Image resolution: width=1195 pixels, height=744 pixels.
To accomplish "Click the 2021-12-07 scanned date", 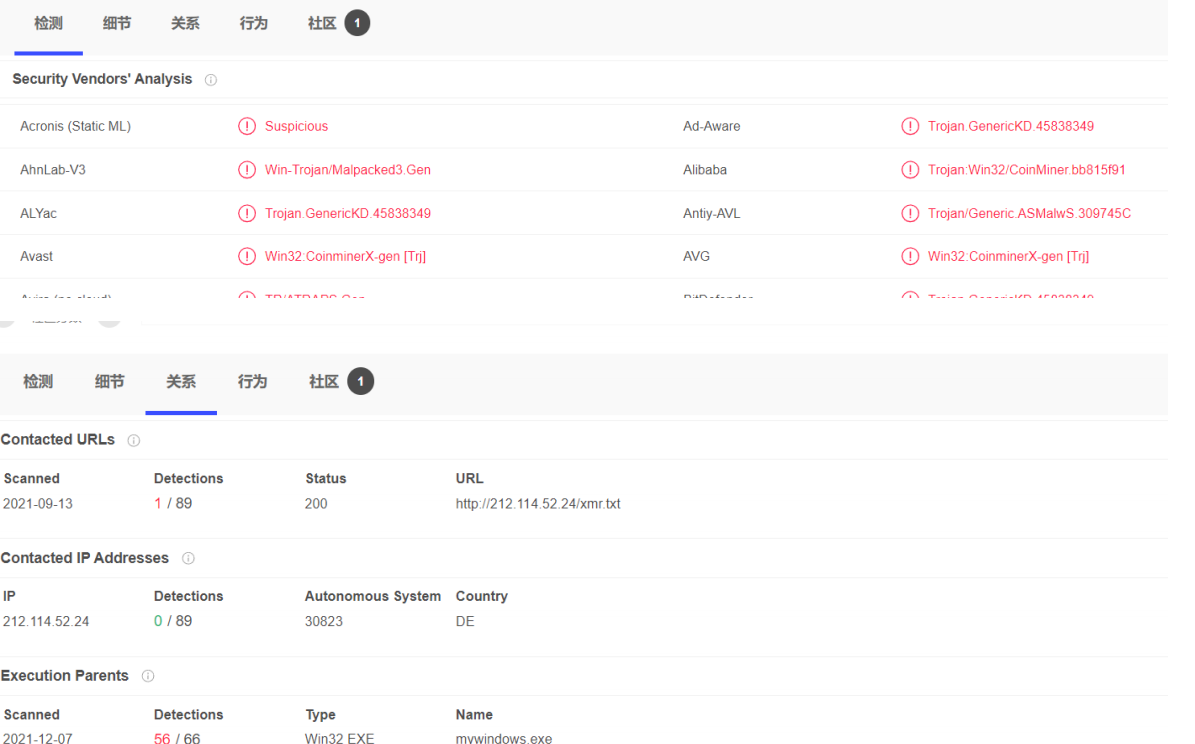I will tap(38, 739).
